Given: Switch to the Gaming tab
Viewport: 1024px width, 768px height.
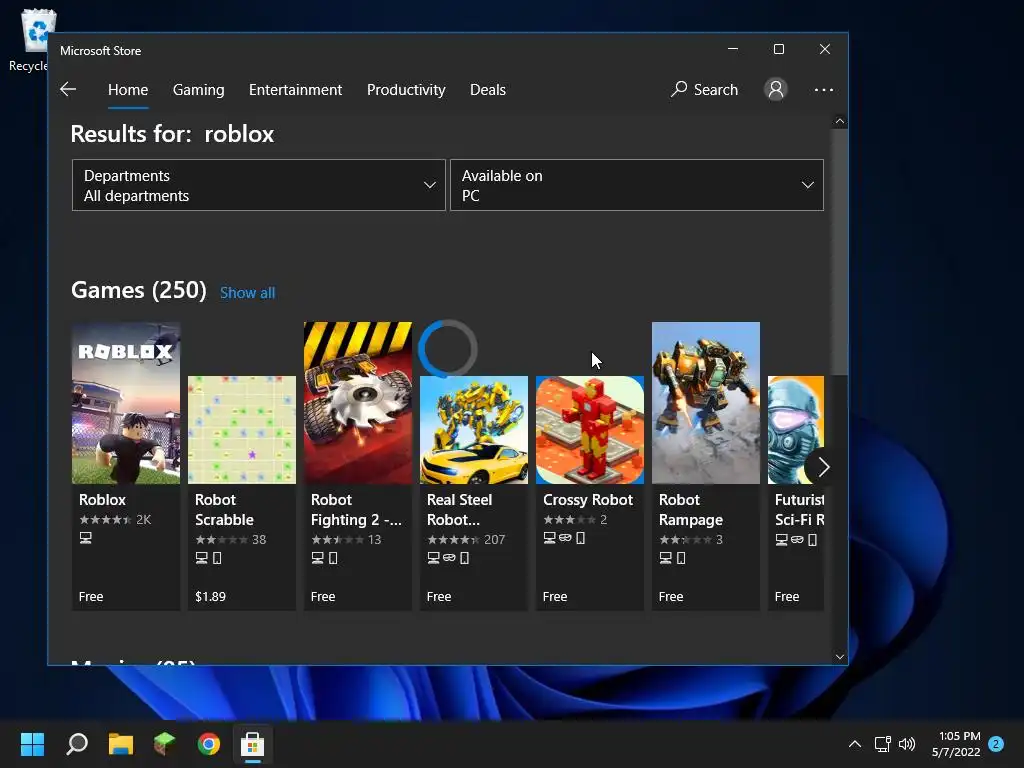Looking at the screenshot, I should click(199, 89).
